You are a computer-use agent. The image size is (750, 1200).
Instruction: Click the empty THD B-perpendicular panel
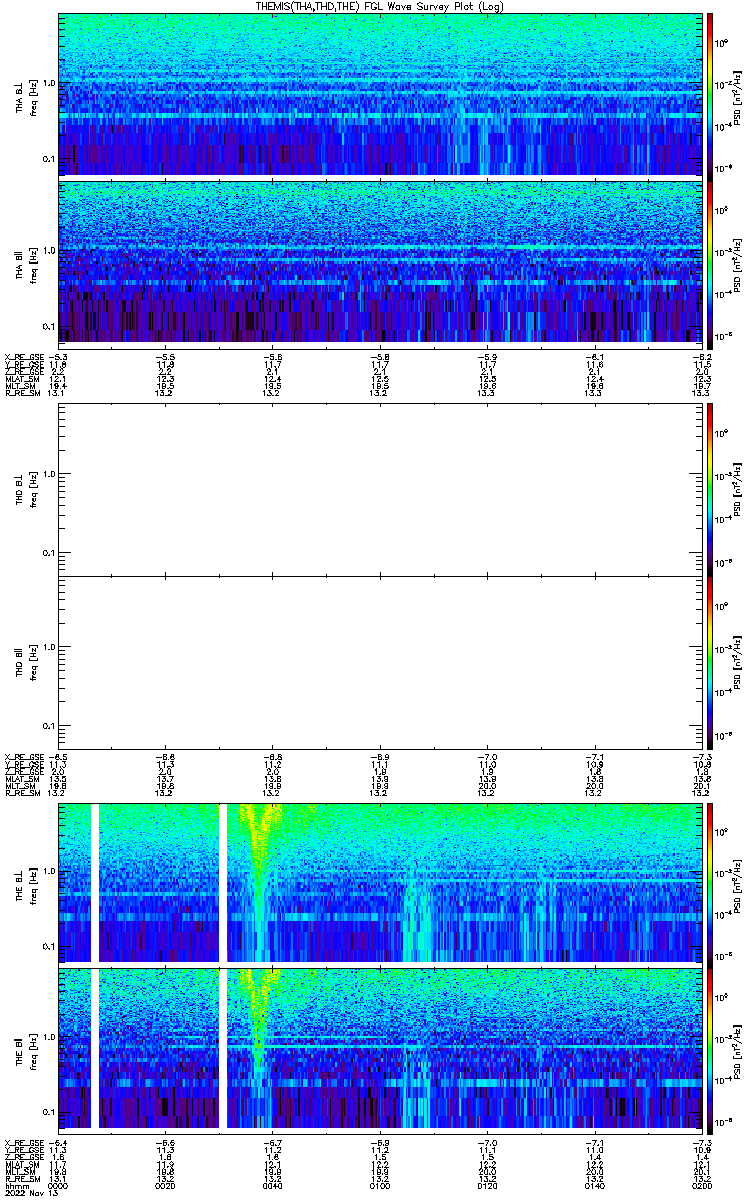(380, 489)
